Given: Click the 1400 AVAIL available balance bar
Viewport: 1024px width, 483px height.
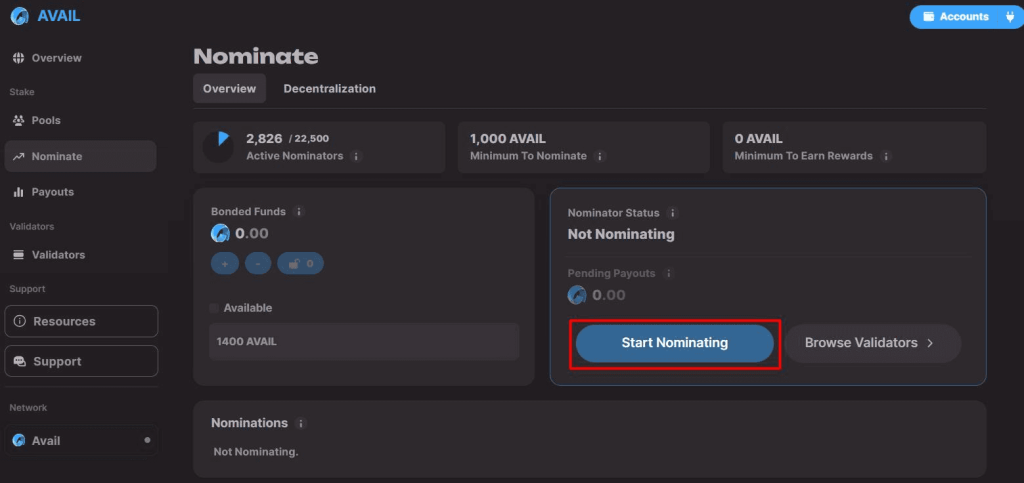Looking at the screenshot, I should 364,341.
